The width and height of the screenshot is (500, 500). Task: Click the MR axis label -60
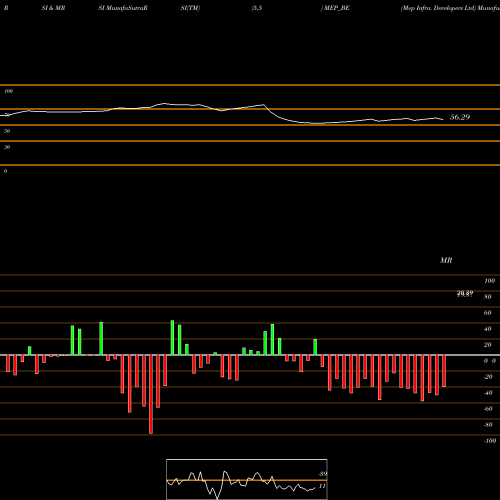(488, 409)
